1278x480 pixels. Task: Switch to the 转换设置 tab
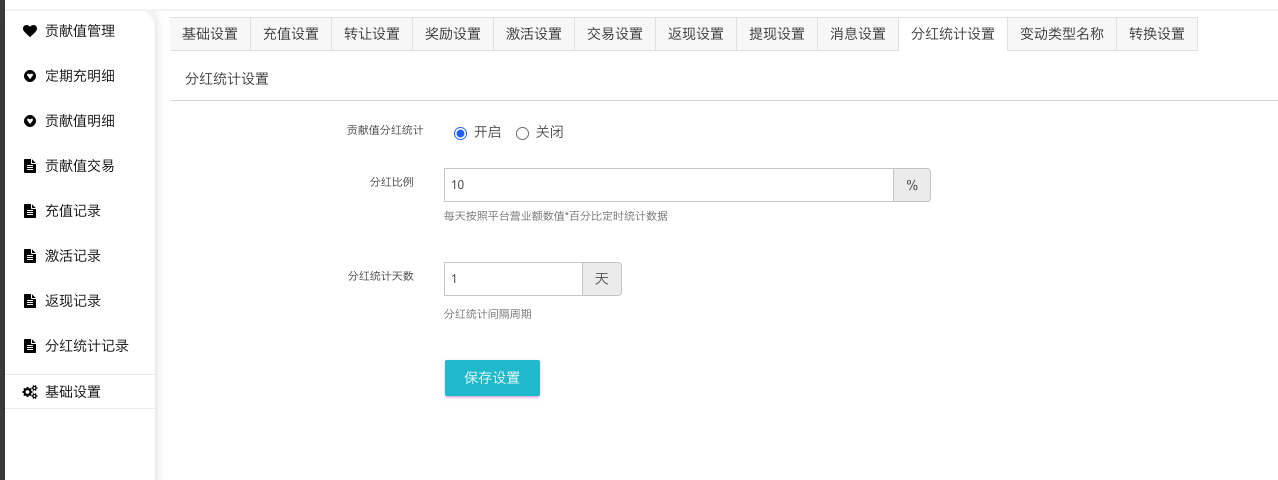(x=1156, y=34)
